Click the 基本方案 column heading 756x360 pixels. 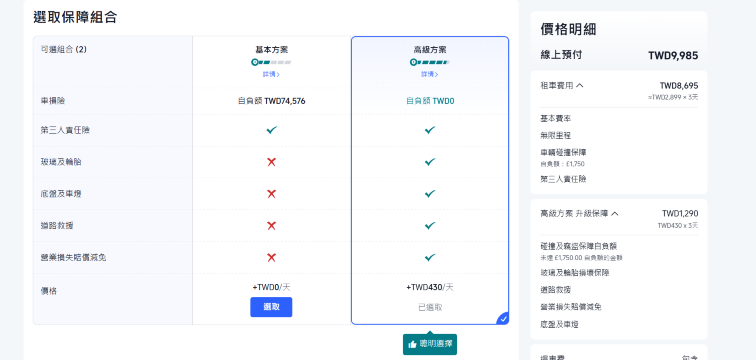(x=271, y=50)
